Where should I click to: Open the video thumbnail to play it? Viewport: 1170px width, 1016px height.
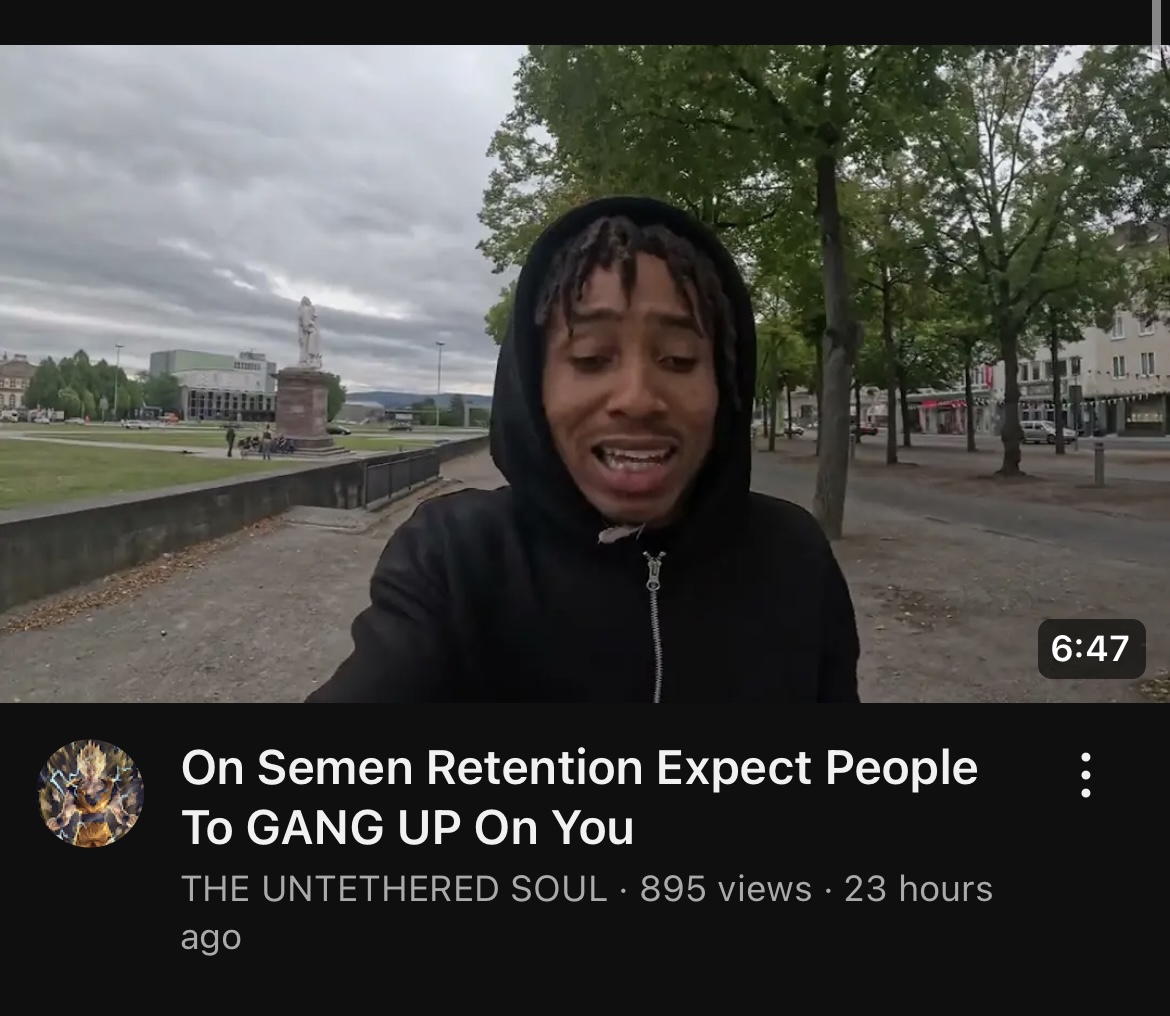(585, 374)
